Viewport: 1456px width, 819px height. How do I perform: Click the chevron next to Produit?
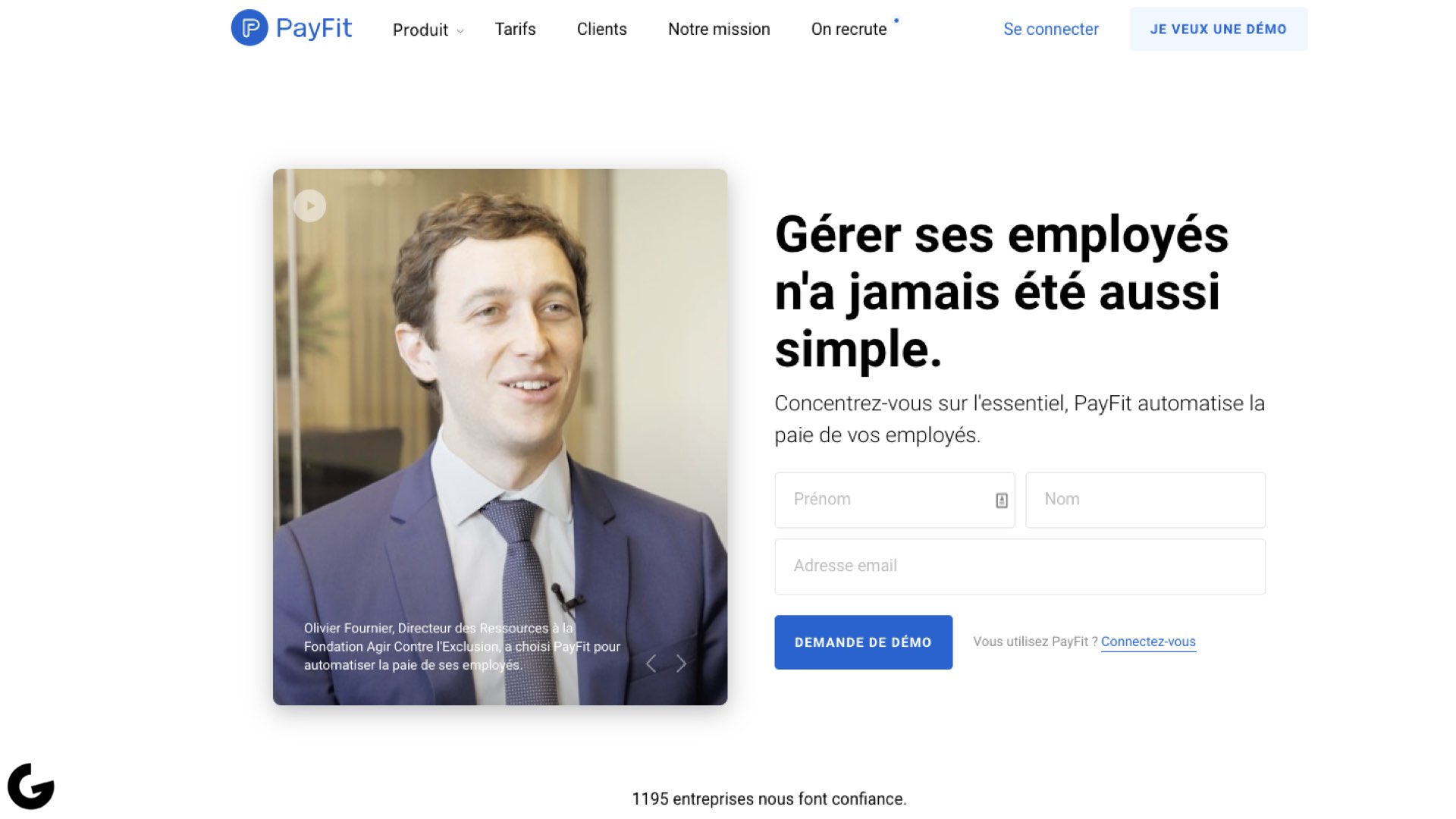[460, 31]
